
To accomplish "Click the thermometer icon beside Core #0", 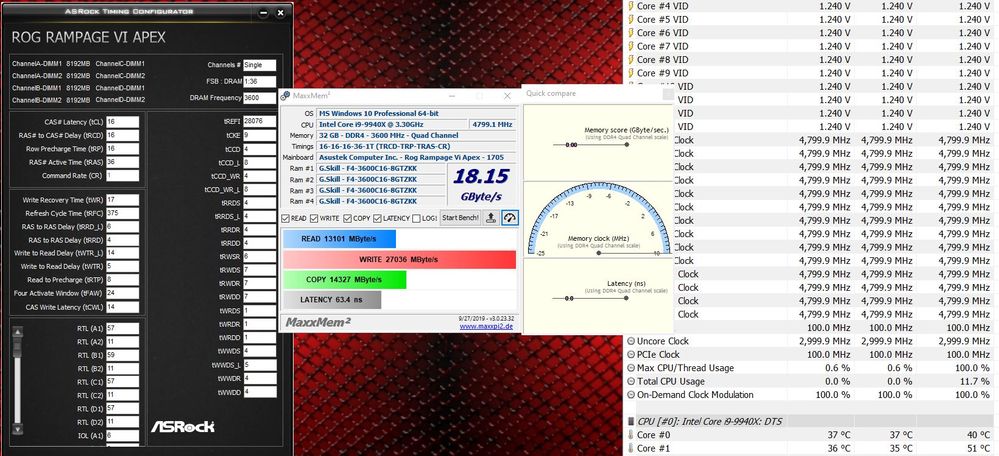I will (631, 435).
